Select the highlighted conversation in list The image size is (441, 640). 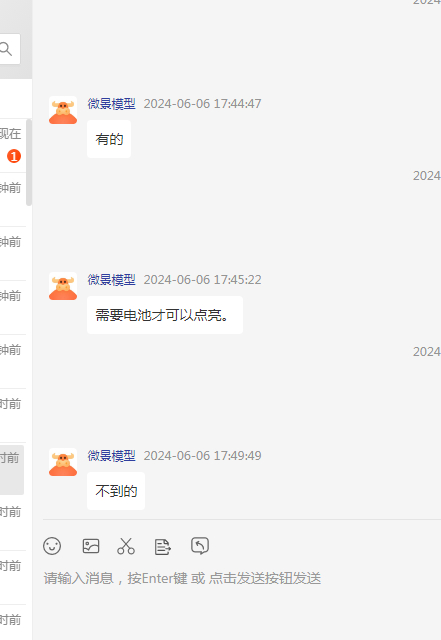pyautogui.click(x=12, y=469)
